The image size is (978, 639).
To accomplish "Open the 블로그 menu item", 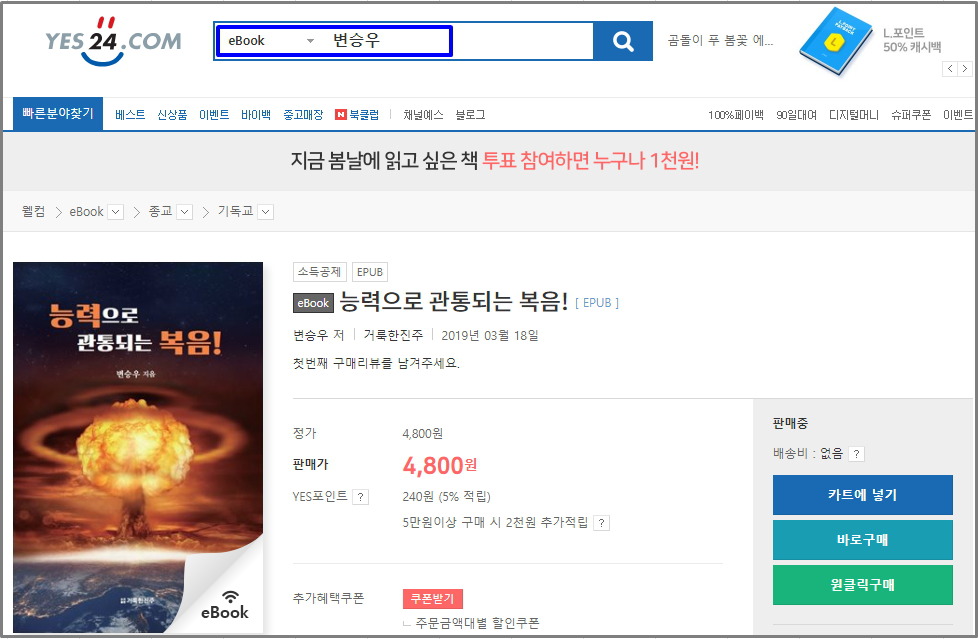I will (x=470, y=115).
